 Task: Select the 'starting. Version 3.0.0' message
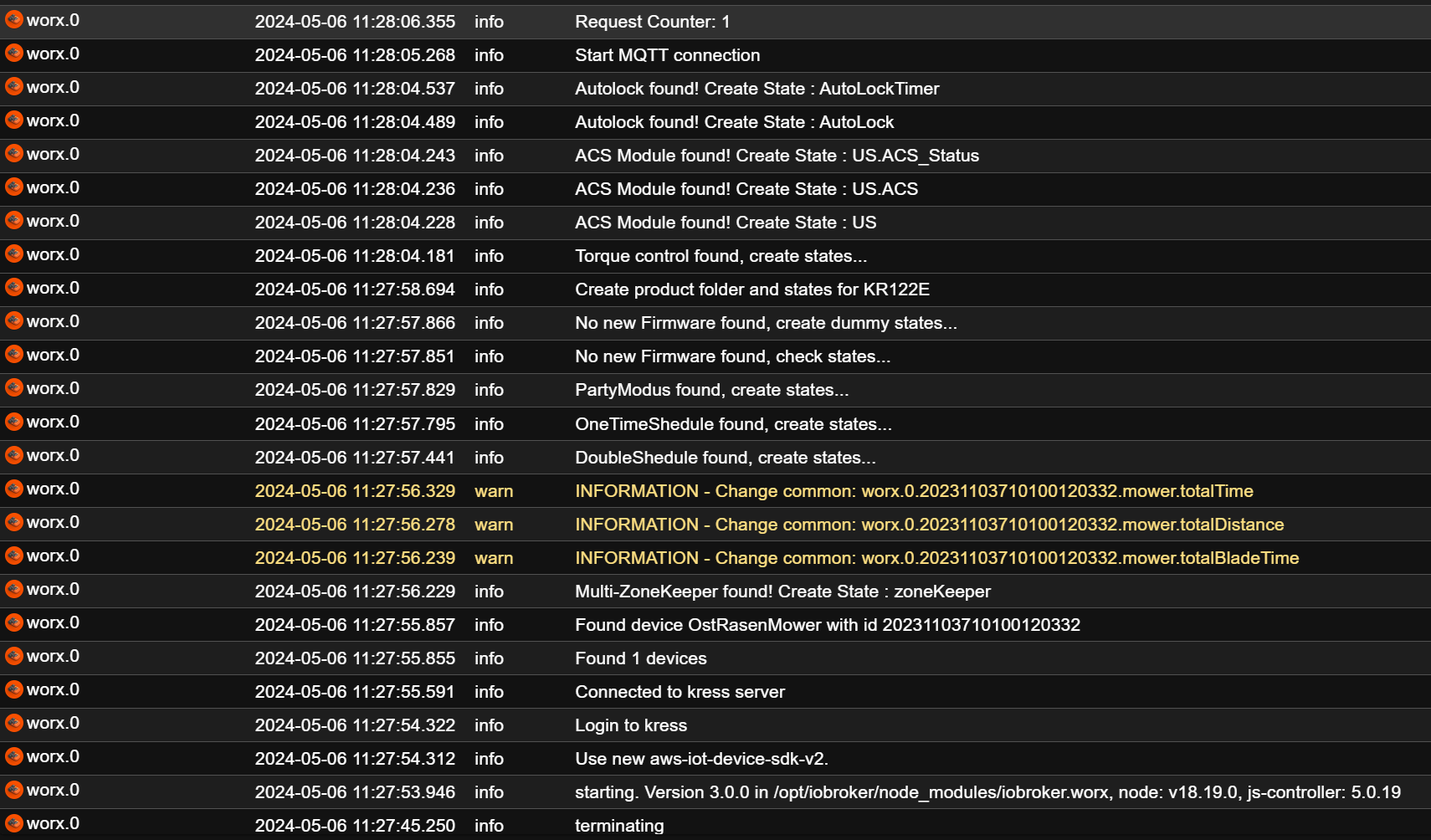click(987, 792)
